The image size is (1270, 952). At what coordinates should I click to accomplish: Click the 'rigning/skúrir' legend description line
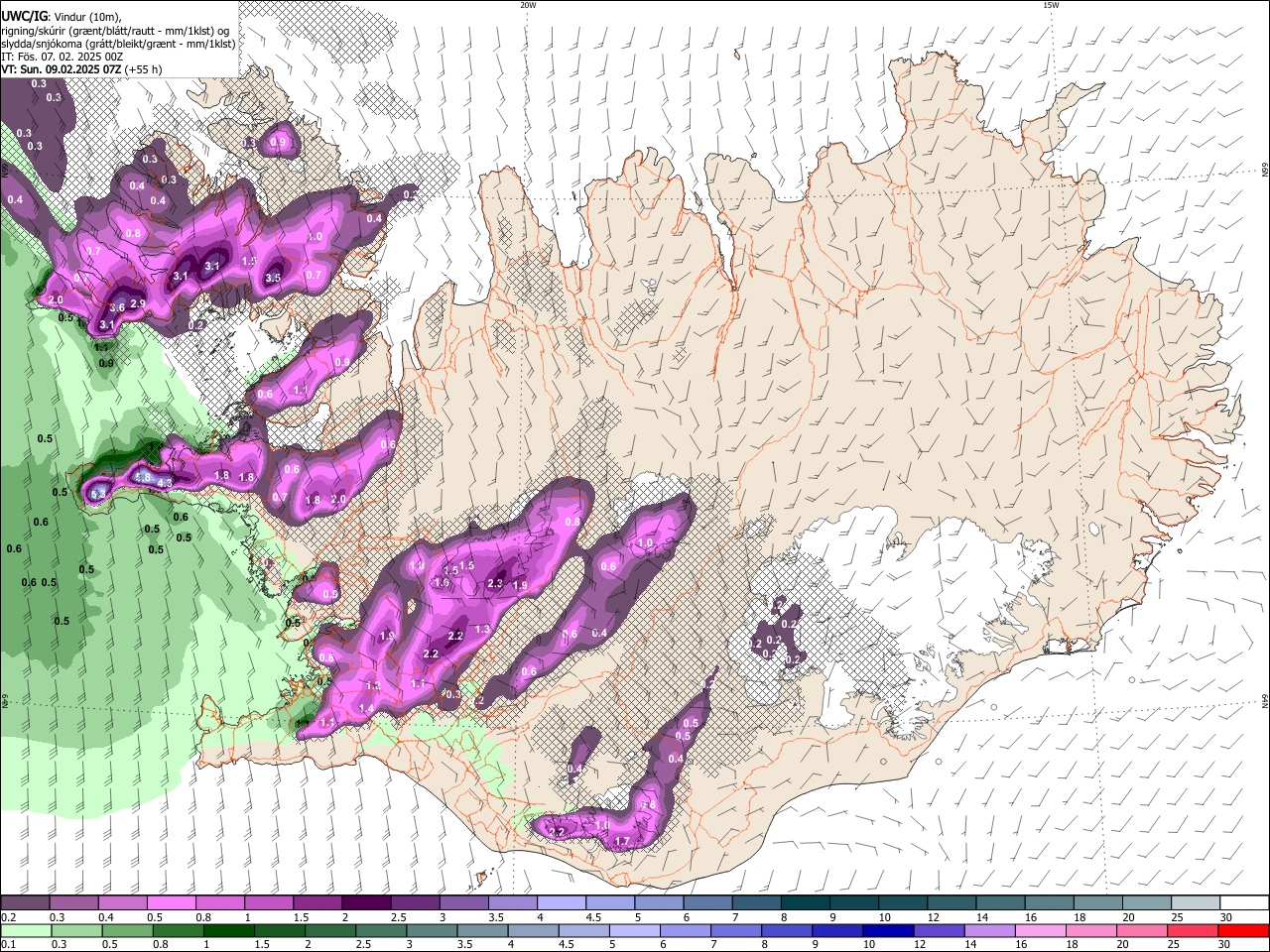click(x=115, y=31)
